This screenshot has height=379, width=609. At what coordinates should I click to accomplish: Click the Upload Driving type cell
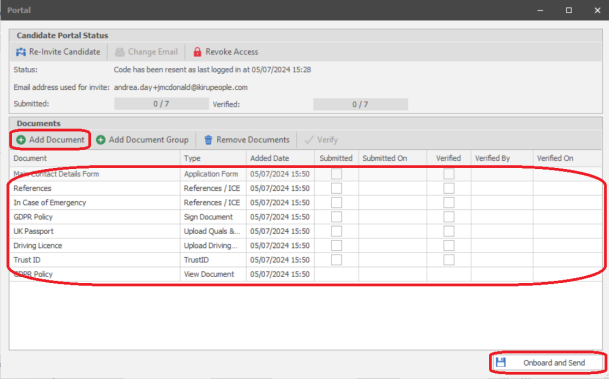tap(213, 246)
